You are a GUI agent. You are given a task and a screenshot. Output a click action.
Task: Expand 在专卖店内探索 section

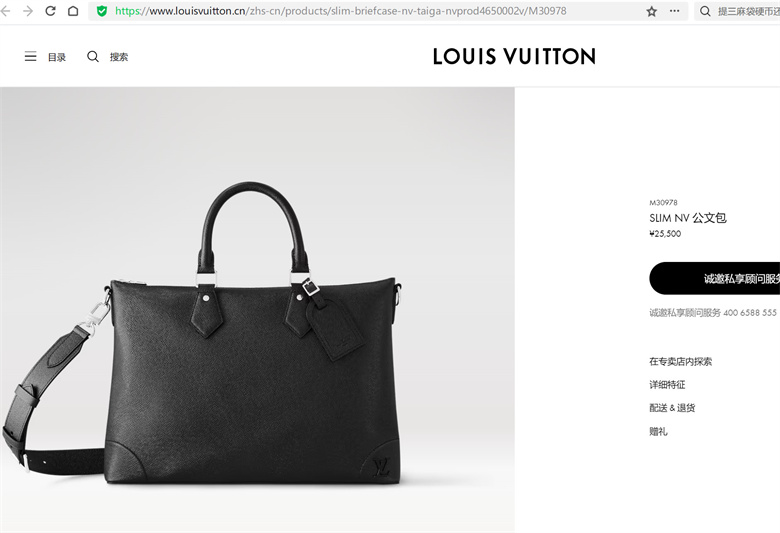coord(680,362)
